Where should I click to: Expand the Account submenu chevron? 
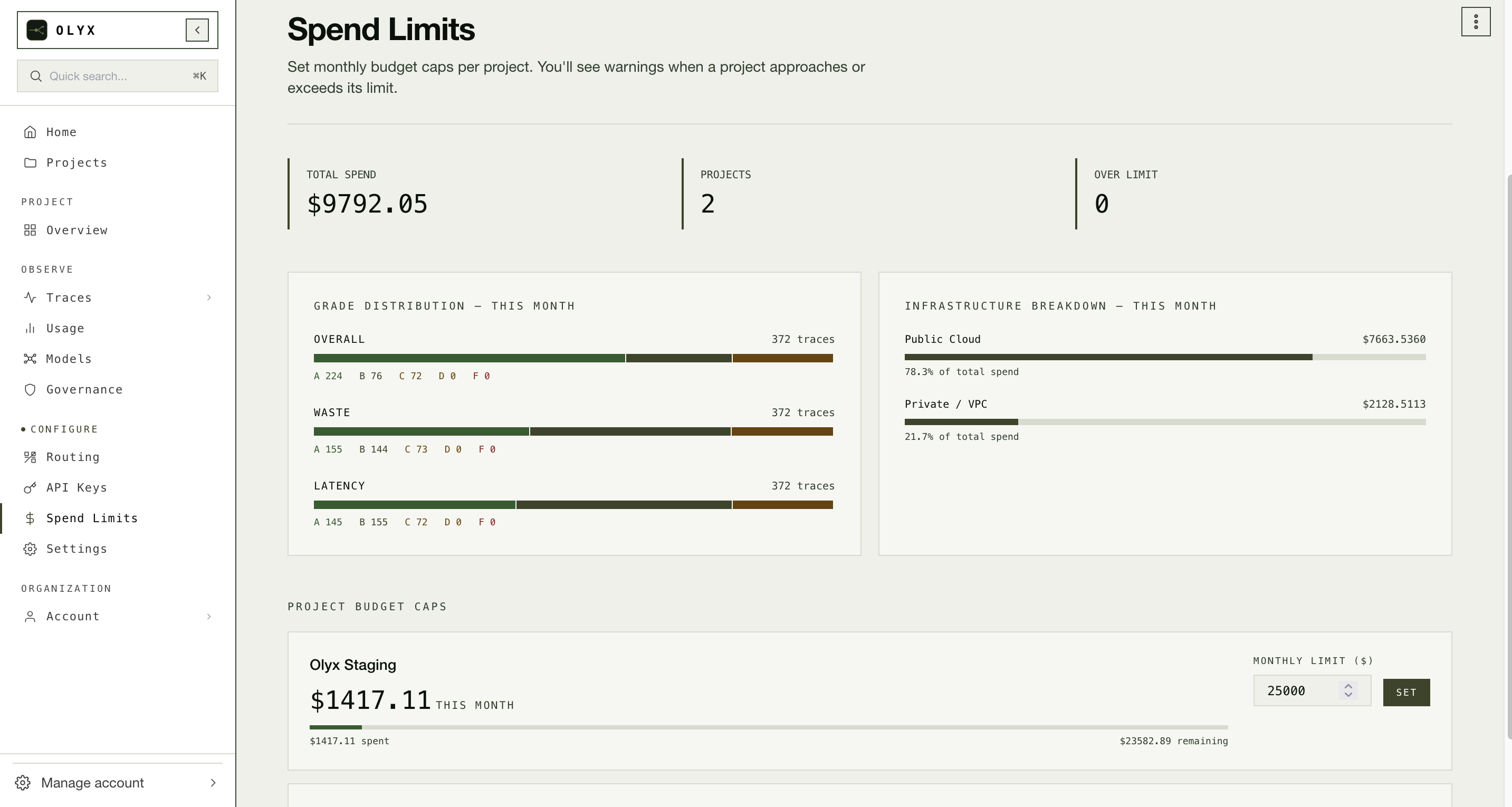(x=209, y=616)
